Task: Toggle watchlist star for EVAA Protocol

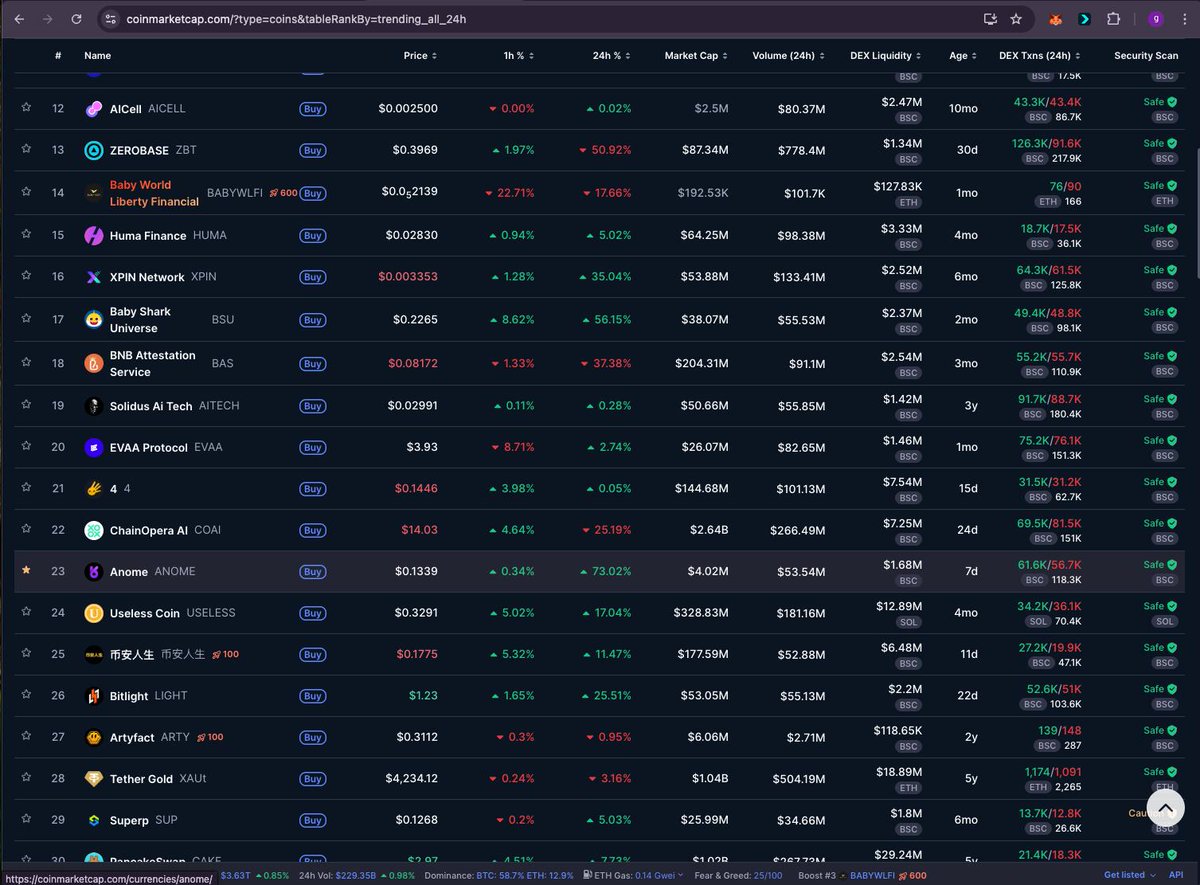Action: point(27,446)
